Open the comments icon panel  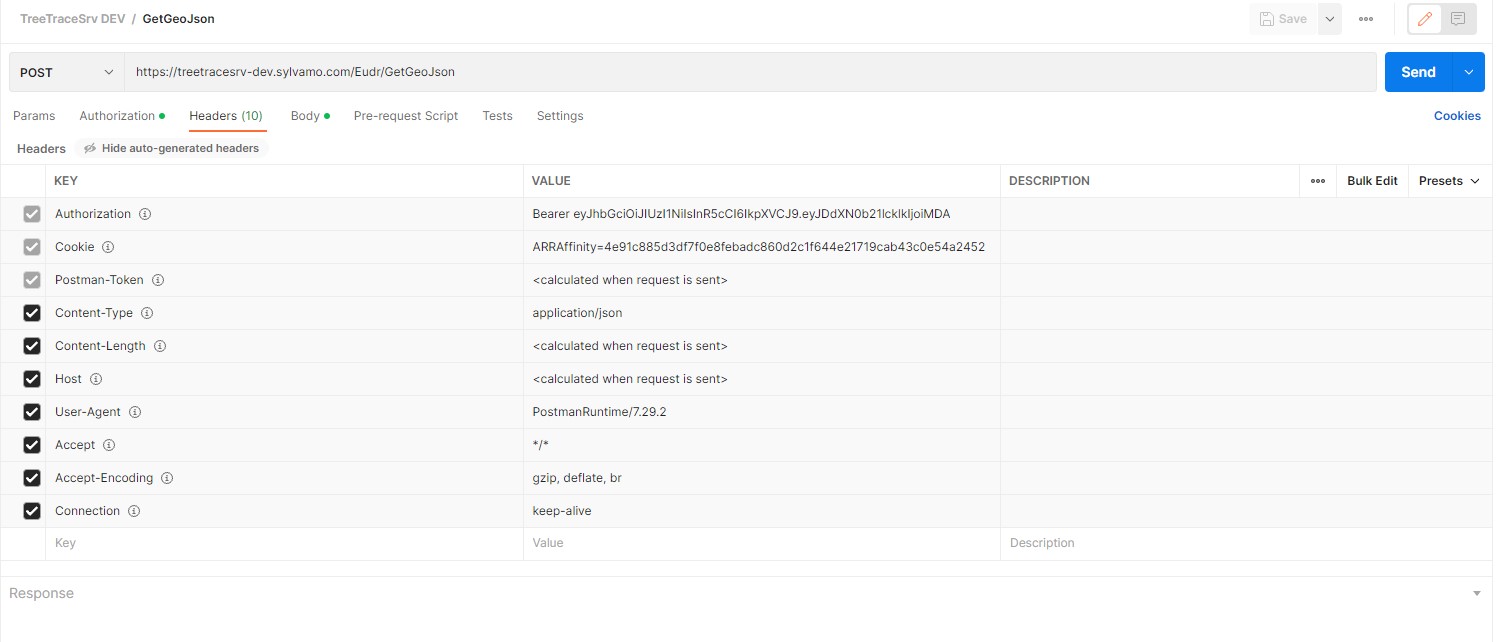click(x=1459, y=19)
